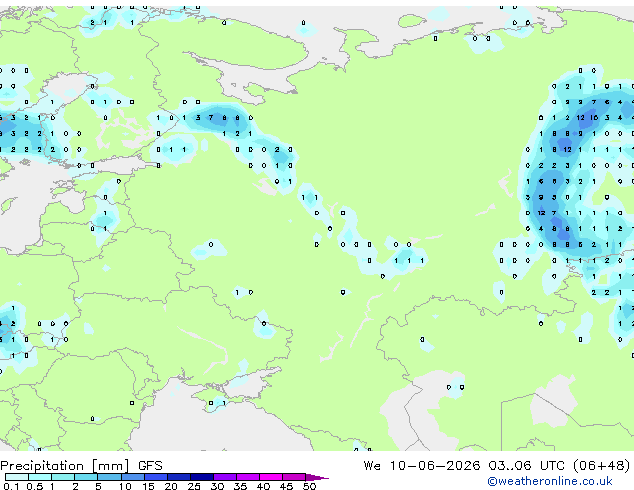Click the above-50 legend arrow tip
Screen dimensions: 634x490
point(317,477)
